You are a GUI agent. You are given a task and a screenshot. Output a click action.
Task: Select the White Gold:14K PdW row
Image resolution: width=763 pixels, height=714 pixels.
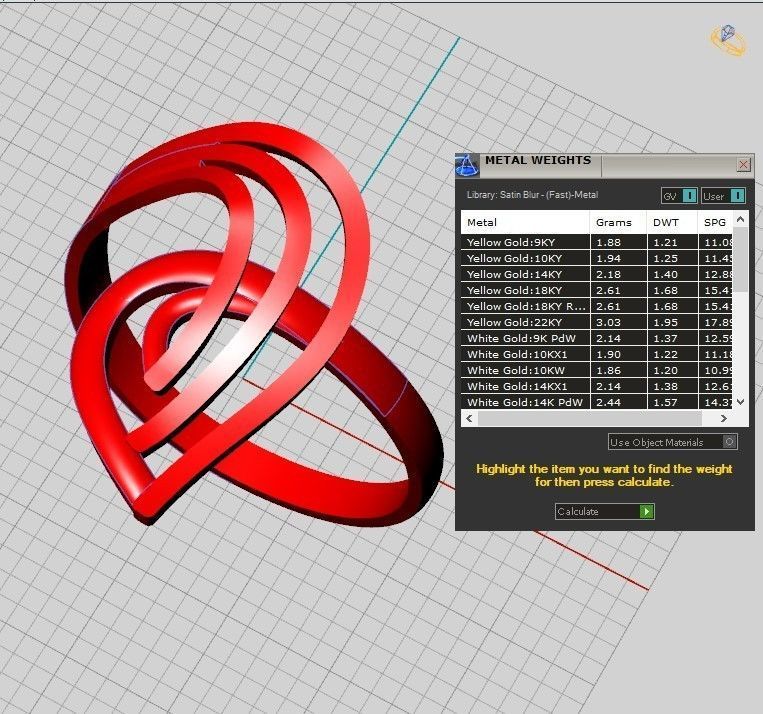pos(597,402)
